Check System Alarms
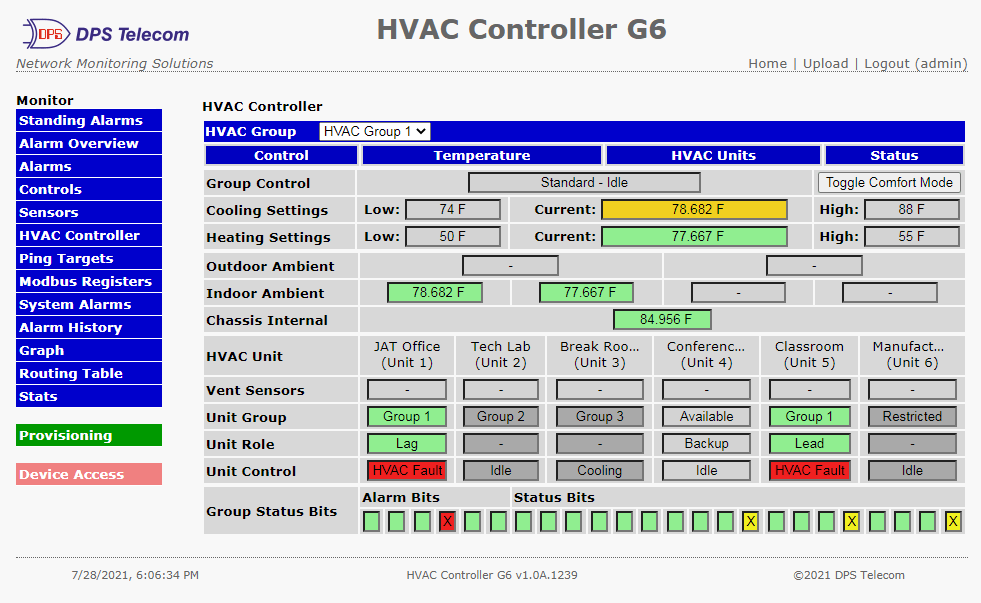 tap(88, 304)
